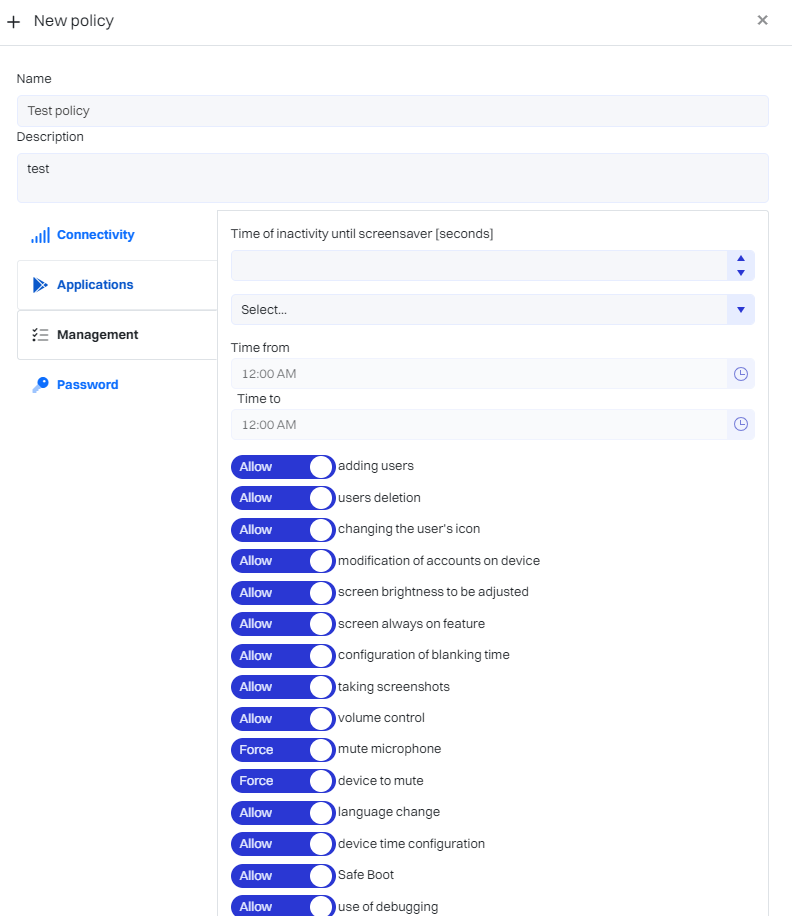Decrease the screensaver inactivity seconds
The height and width of the screenshot is (916, 792).
coord(741,273)
